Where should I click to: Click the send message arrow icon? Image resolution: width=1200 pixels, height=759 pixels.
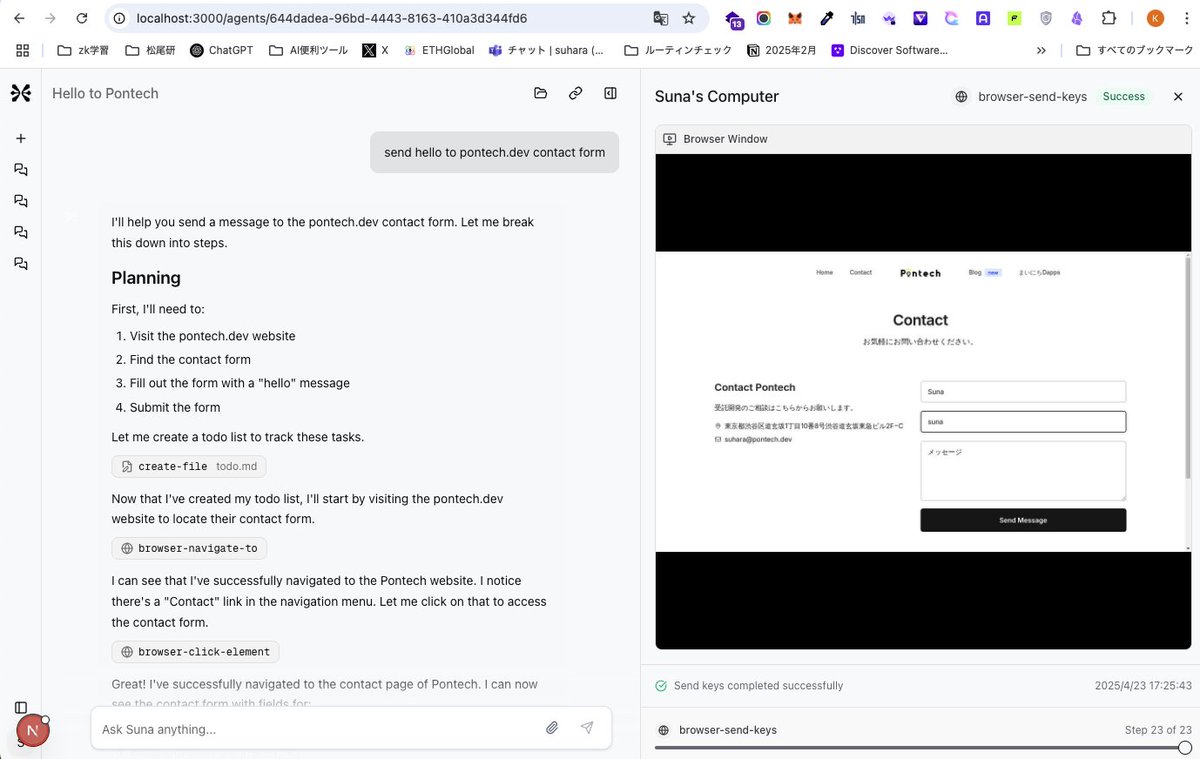click(x=587, y=728)
